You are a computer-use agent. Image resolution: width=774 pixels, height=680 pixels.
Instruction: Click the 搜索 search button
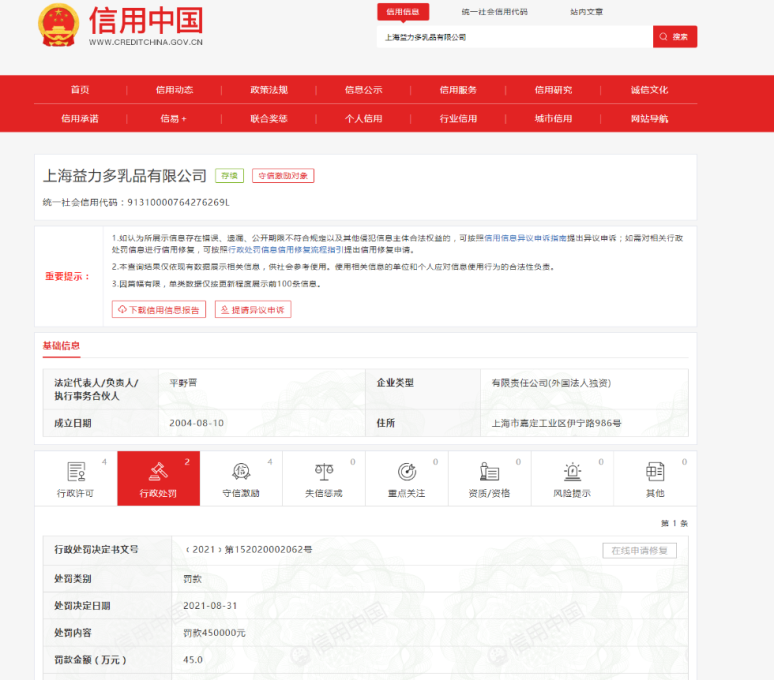click(x=675, y=37)
